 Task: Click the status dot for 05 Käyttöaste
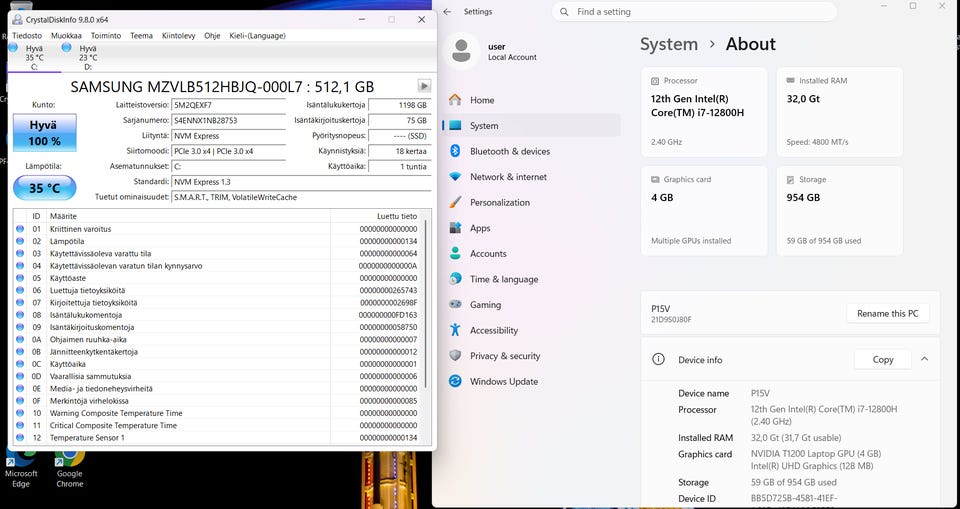(20, 278)
